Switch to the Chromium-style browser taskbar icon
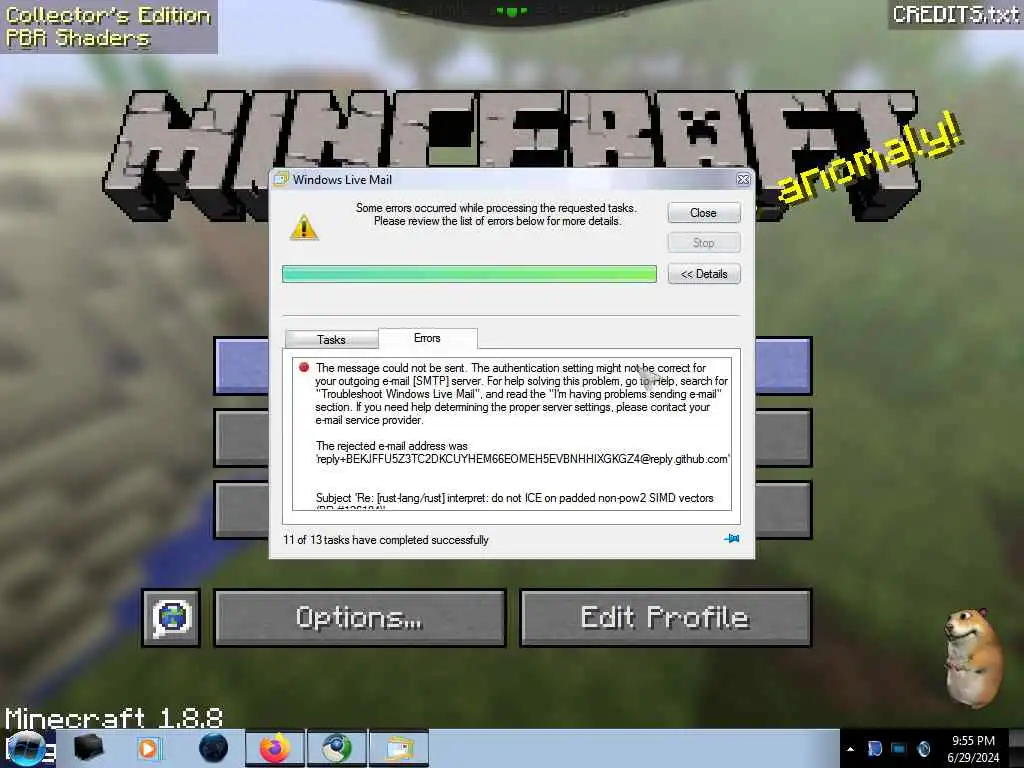 [x=336, y=748]
